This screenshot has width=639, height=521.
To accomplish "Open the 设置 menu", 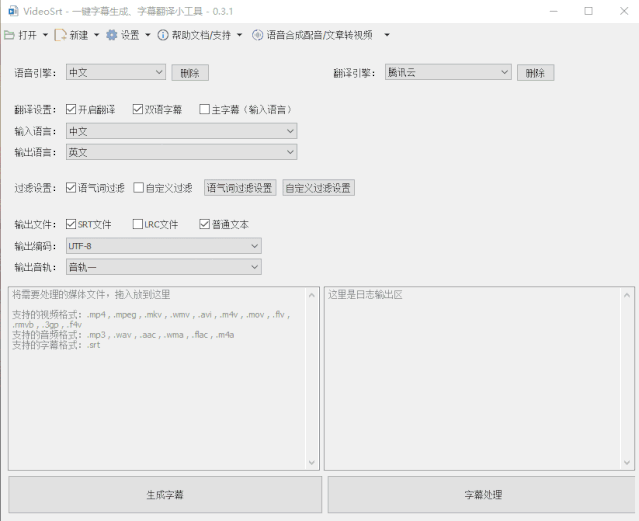I will [130, 35].
